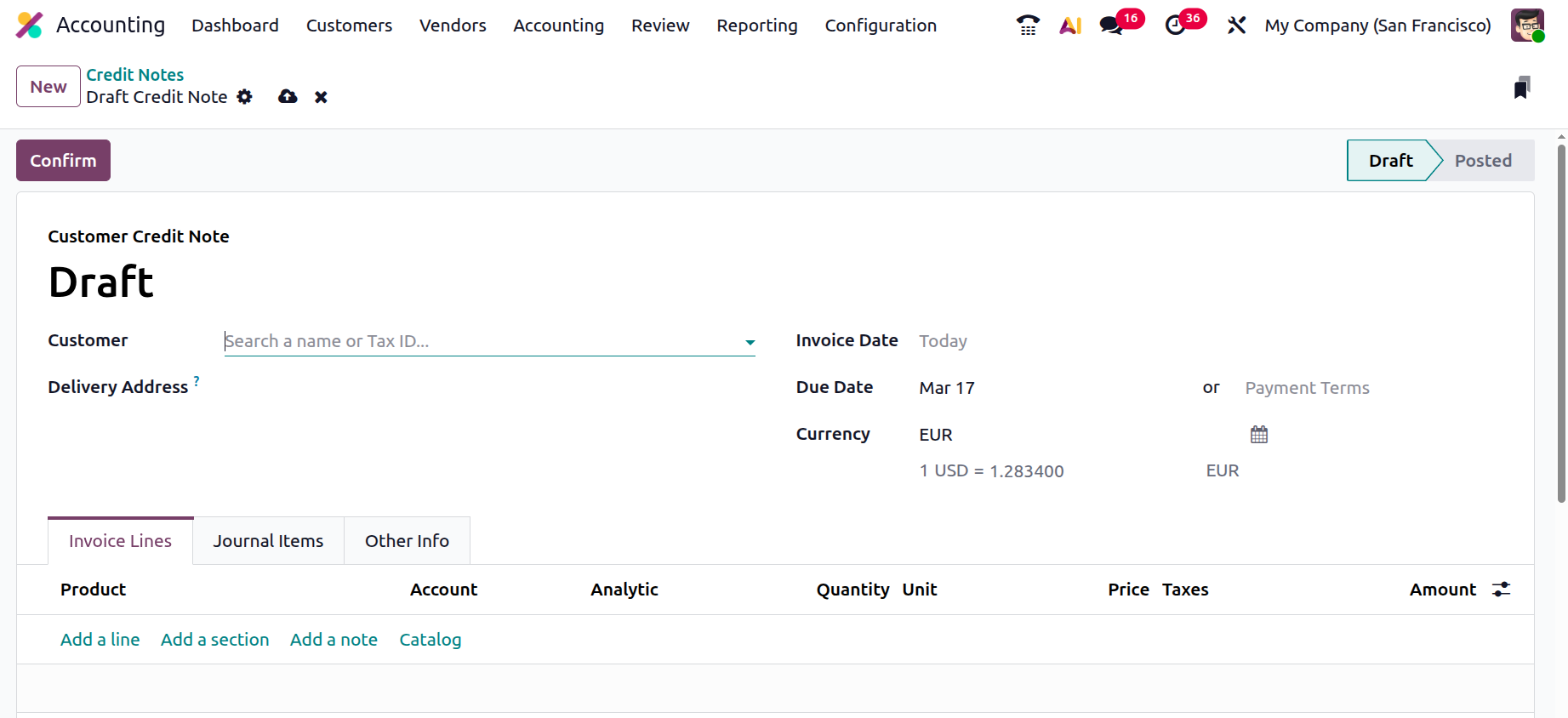Image resolution: width=1568 pixels, height=718 pixels.
Task: Expand the Customer dropdown arrow
Action: [x=750, y=342]
